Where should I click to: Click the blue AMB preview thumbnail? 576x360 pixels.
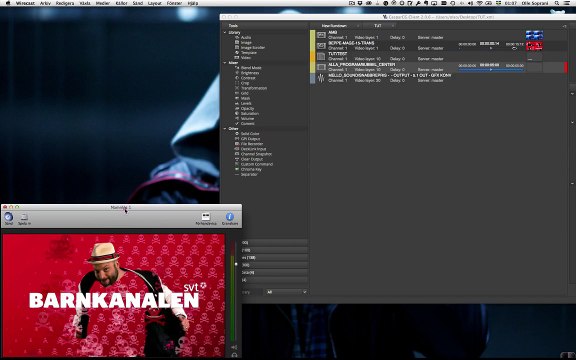[x=534, y=35]
